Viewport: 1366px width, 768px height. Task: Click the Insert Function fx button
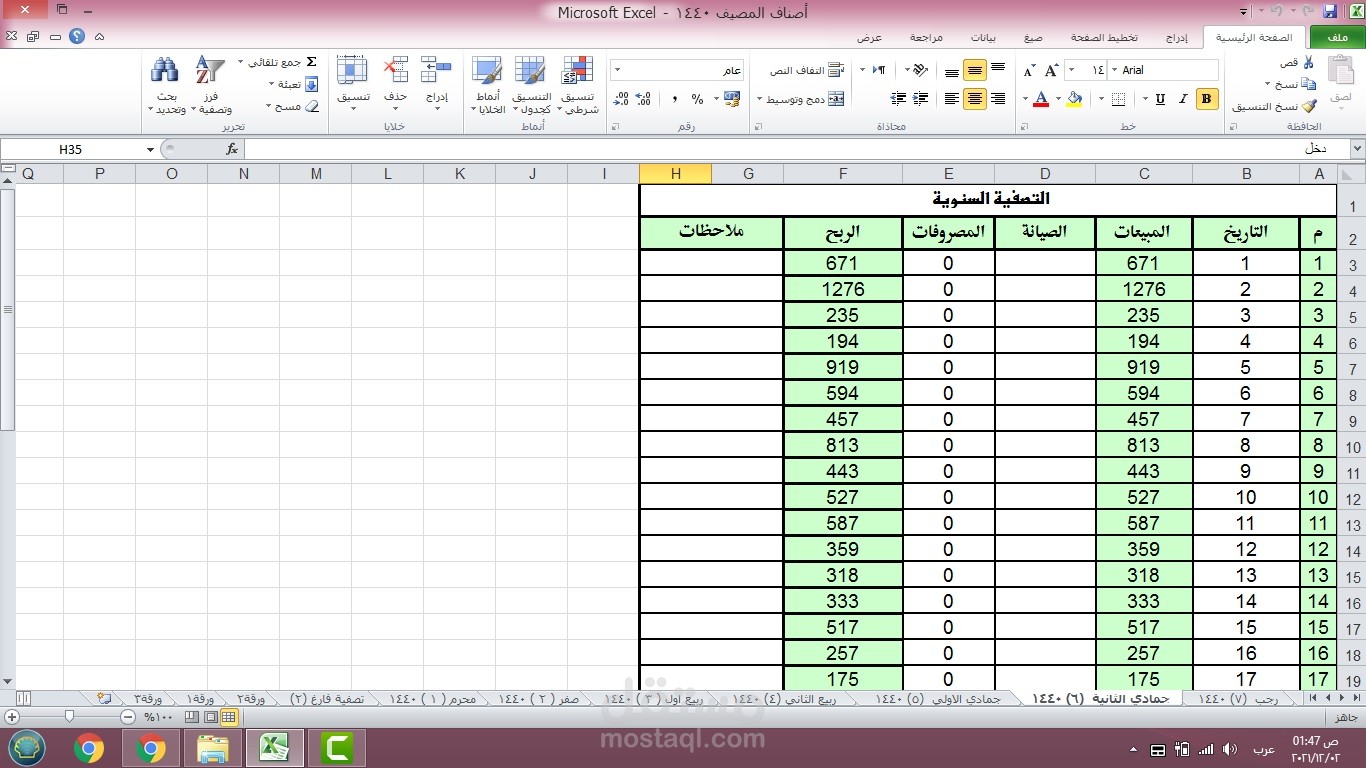point(232,149)
